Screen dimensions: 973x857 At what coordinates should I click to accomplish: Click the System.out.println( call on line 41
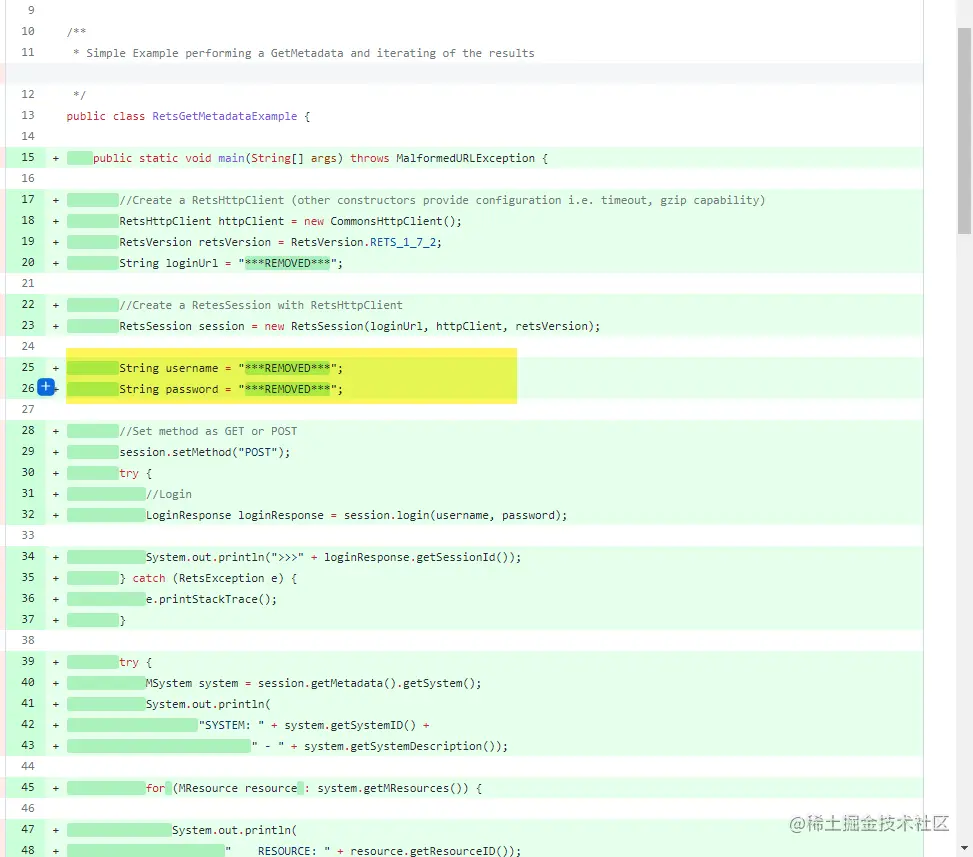point(208,704)
